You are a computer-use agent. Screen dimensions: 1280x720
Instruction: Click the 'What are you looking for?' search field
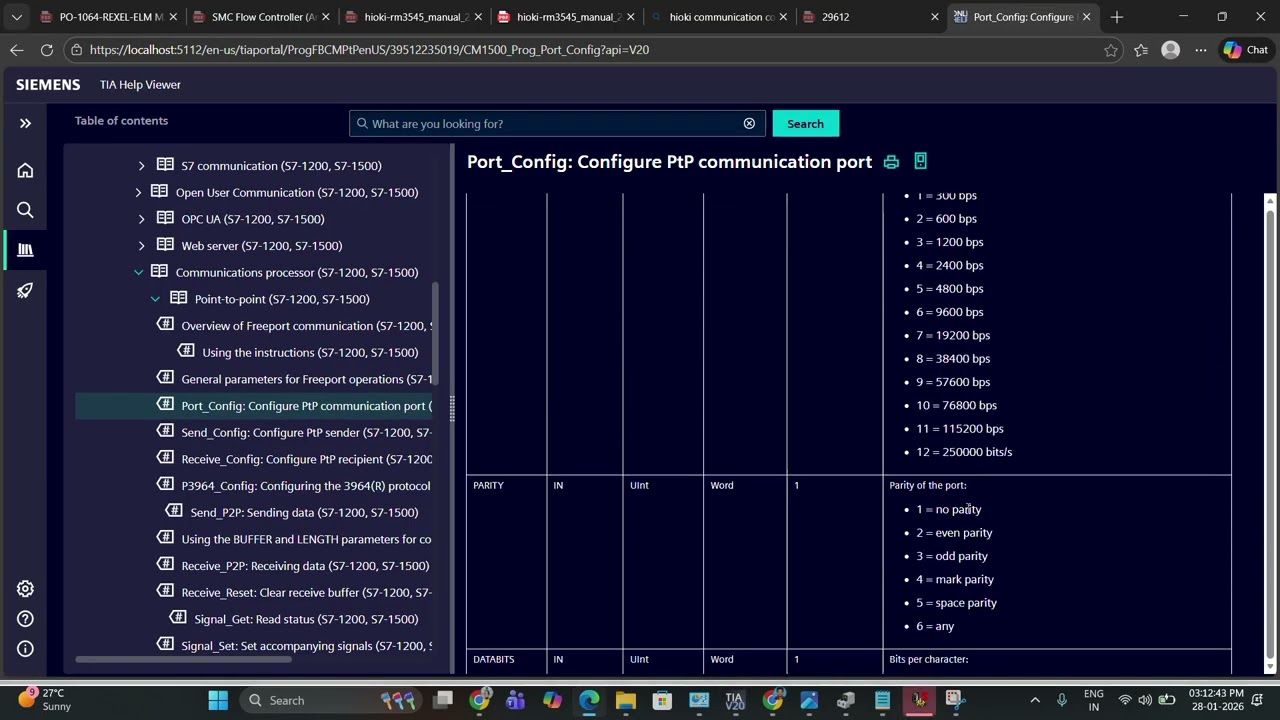555,123
